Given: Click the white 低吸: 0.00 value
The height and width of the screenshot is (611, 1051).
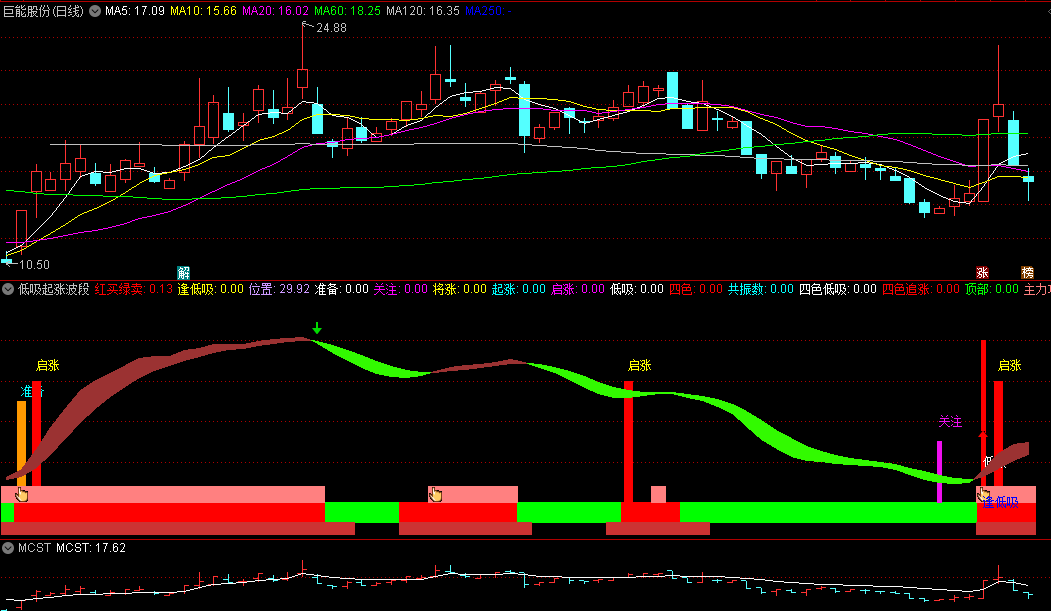Looking at the screenshot, I should point(637,289).
